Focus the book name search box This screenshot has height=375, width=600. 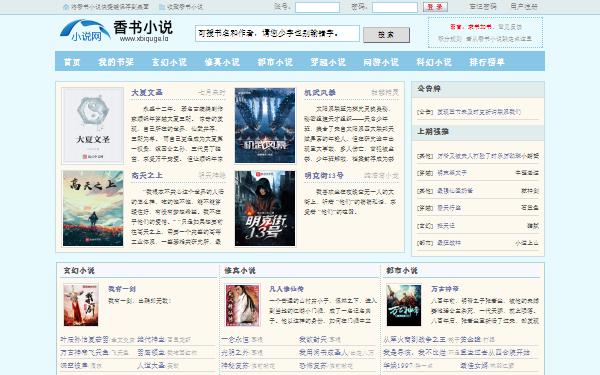pyautogui.click(x=277, y=34)
